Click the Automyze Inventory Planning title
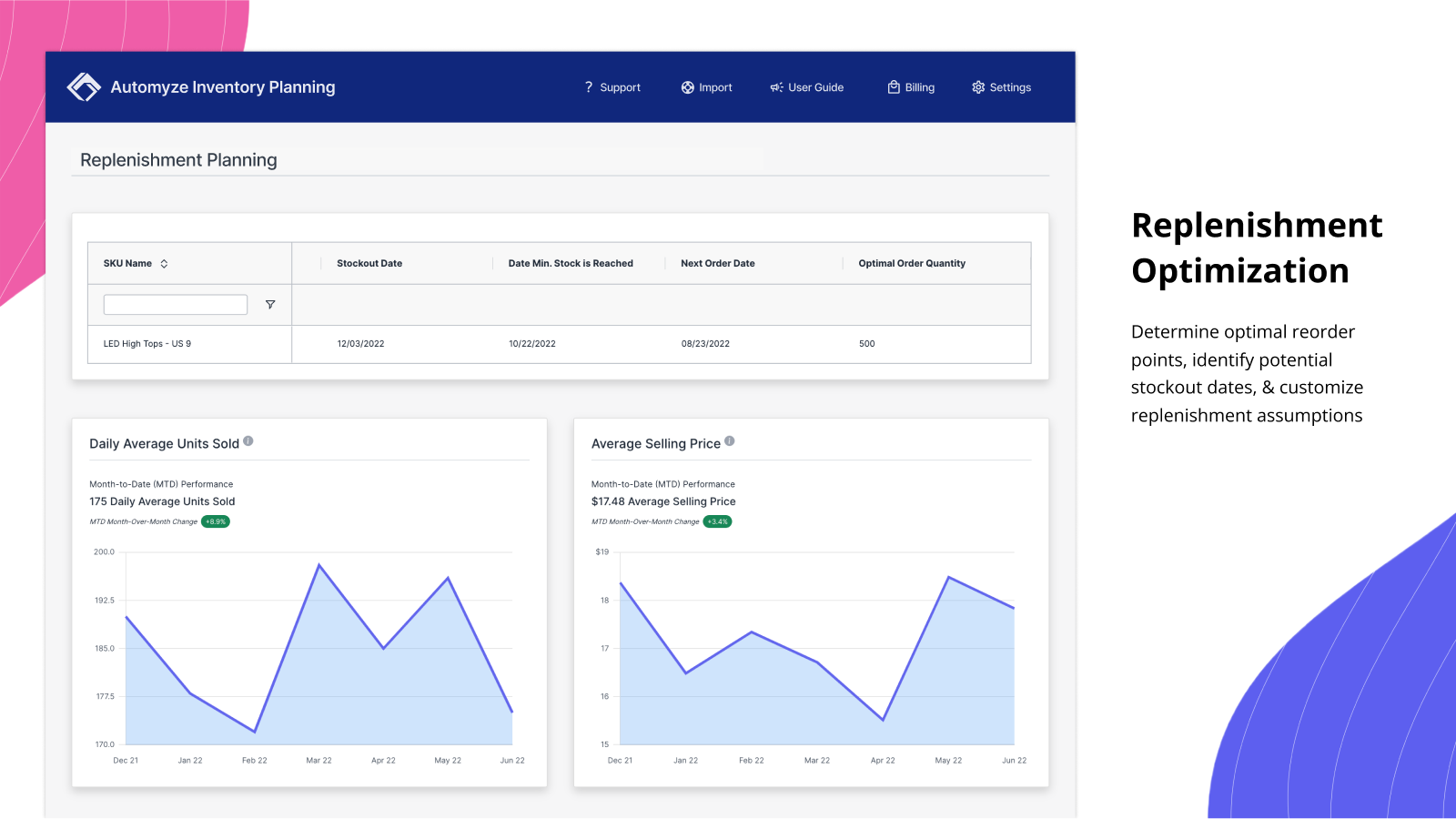The height and width of the screenshot is (819, 1456). pos(223,87)
